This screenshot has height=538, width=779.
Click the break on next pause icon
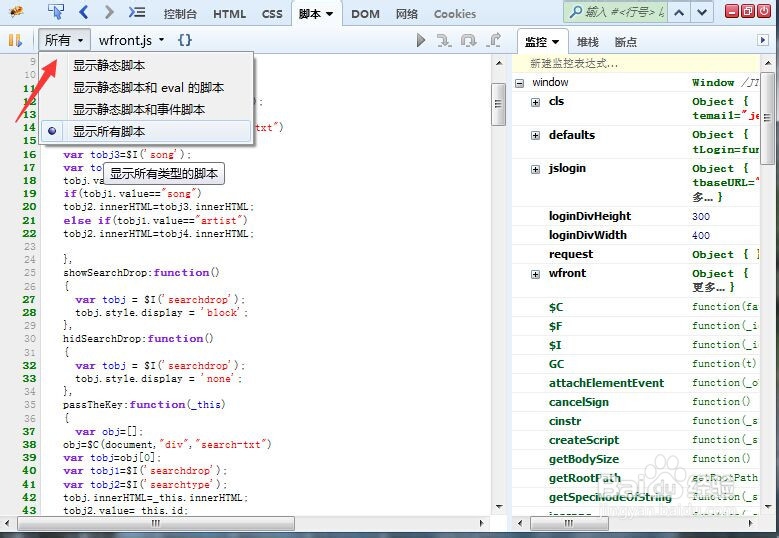[x=15, y=40]
